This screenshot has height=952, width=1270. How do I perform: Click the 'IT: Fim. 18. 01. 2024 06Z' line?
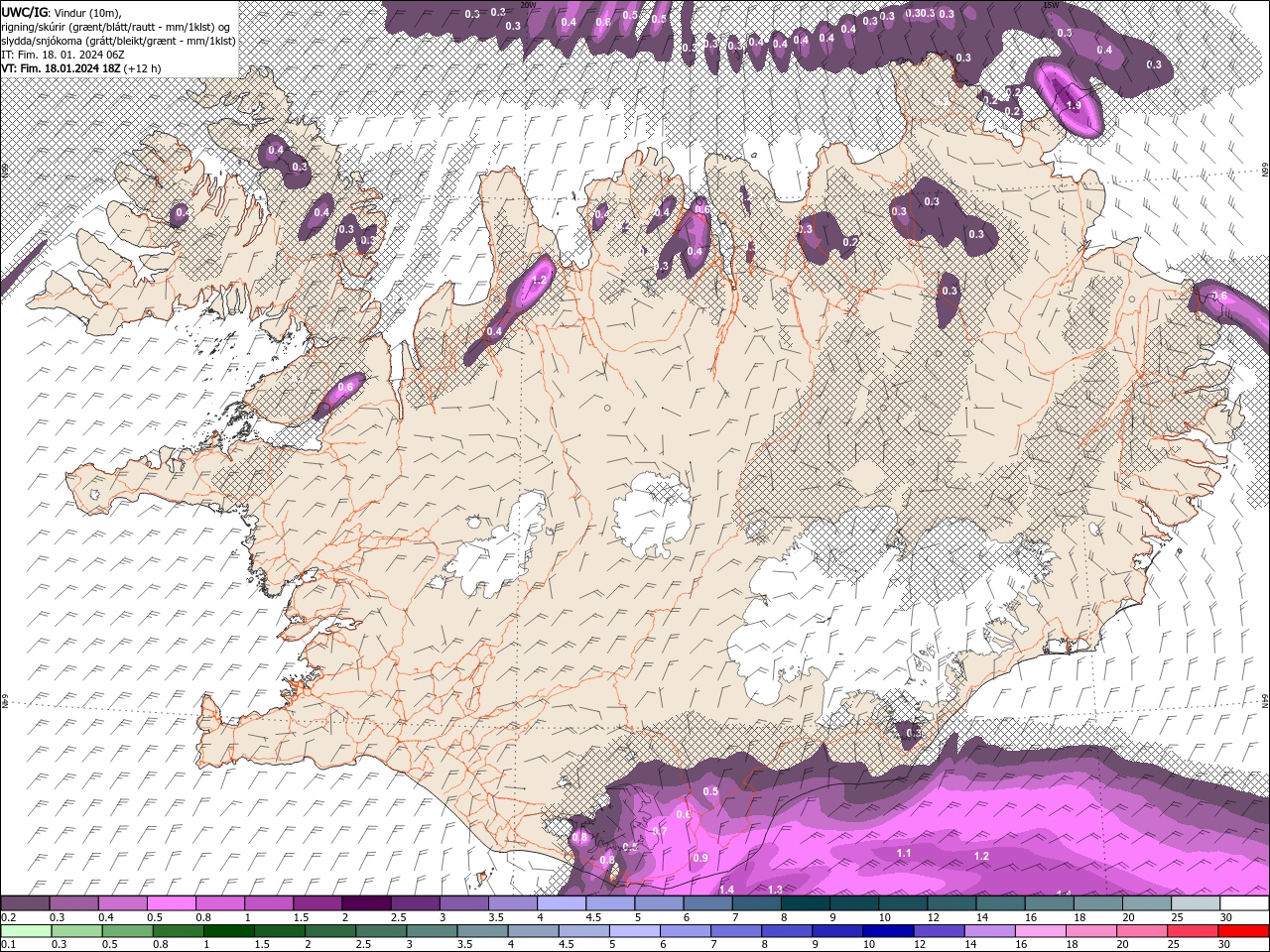click(63, 55)
